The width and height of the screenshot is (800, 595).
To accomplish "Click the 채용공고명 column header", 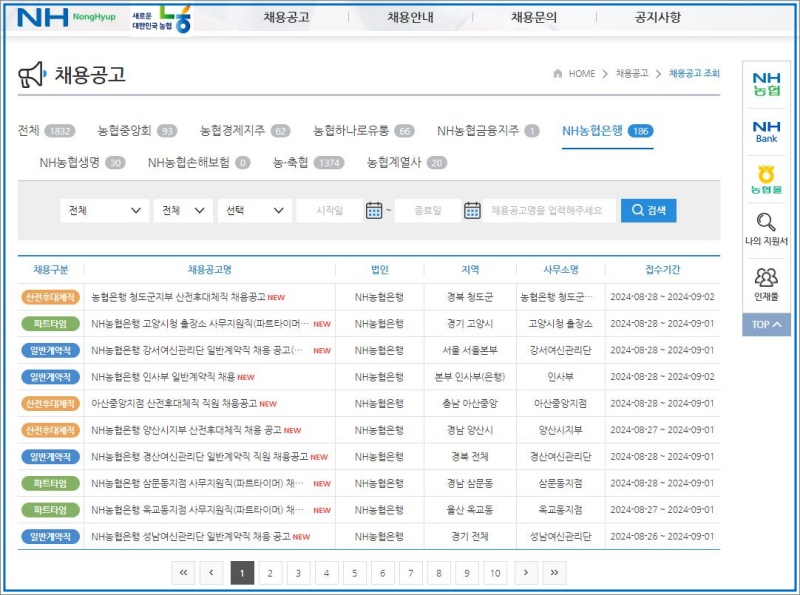I will [210, 269].
